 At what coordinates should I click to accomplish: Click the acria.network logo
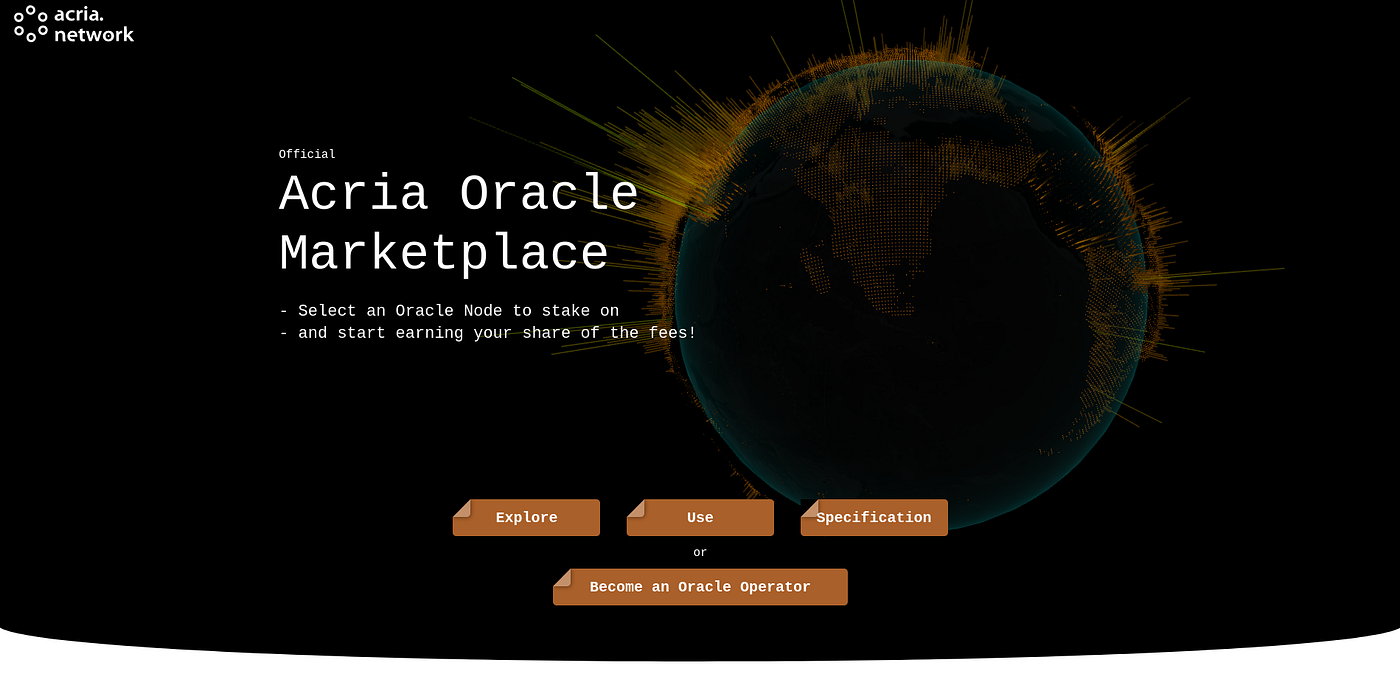(x=74, y=24)
